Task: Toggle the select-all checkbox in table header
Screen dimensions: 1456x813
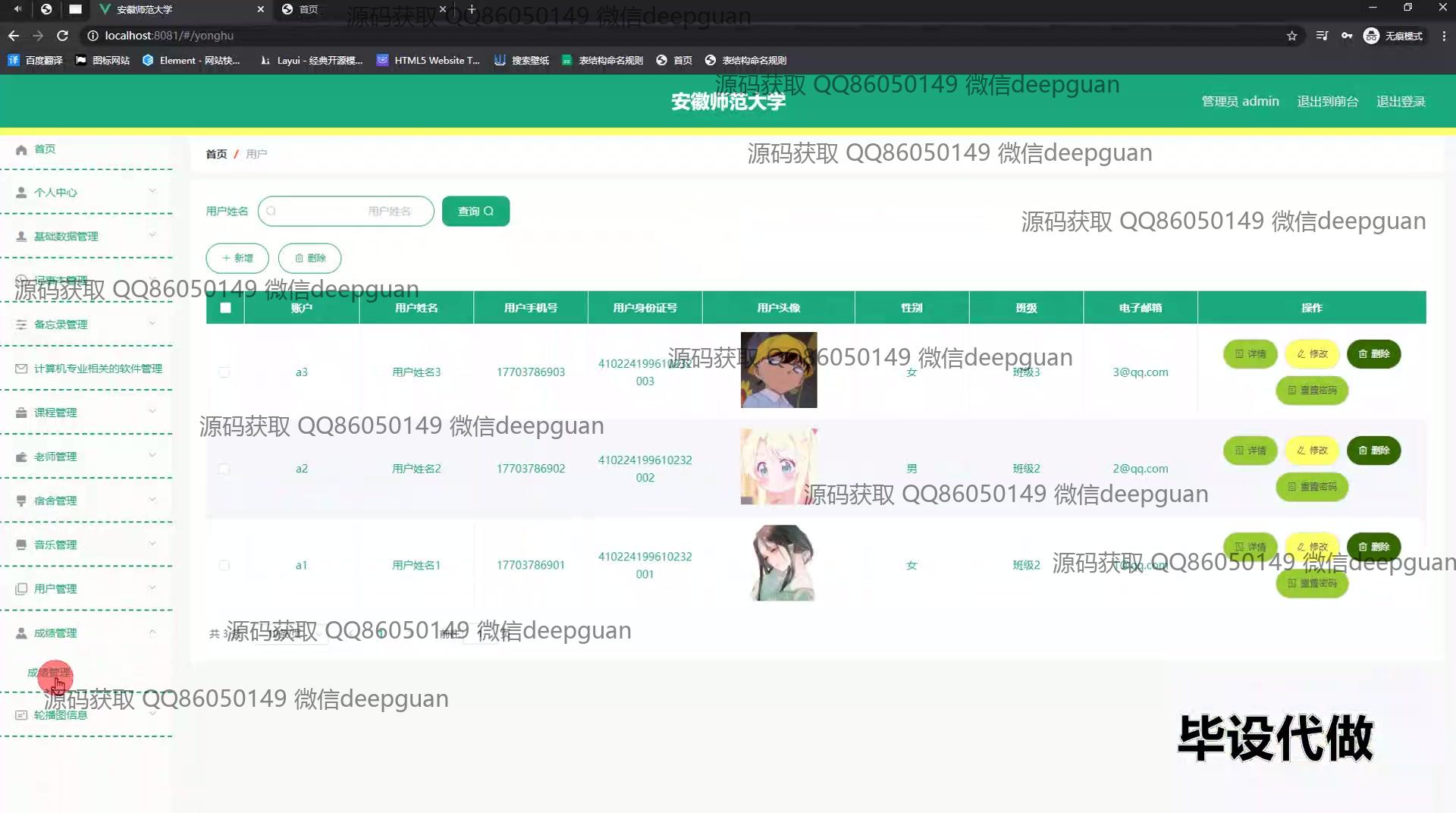Action: pos(225,308)
